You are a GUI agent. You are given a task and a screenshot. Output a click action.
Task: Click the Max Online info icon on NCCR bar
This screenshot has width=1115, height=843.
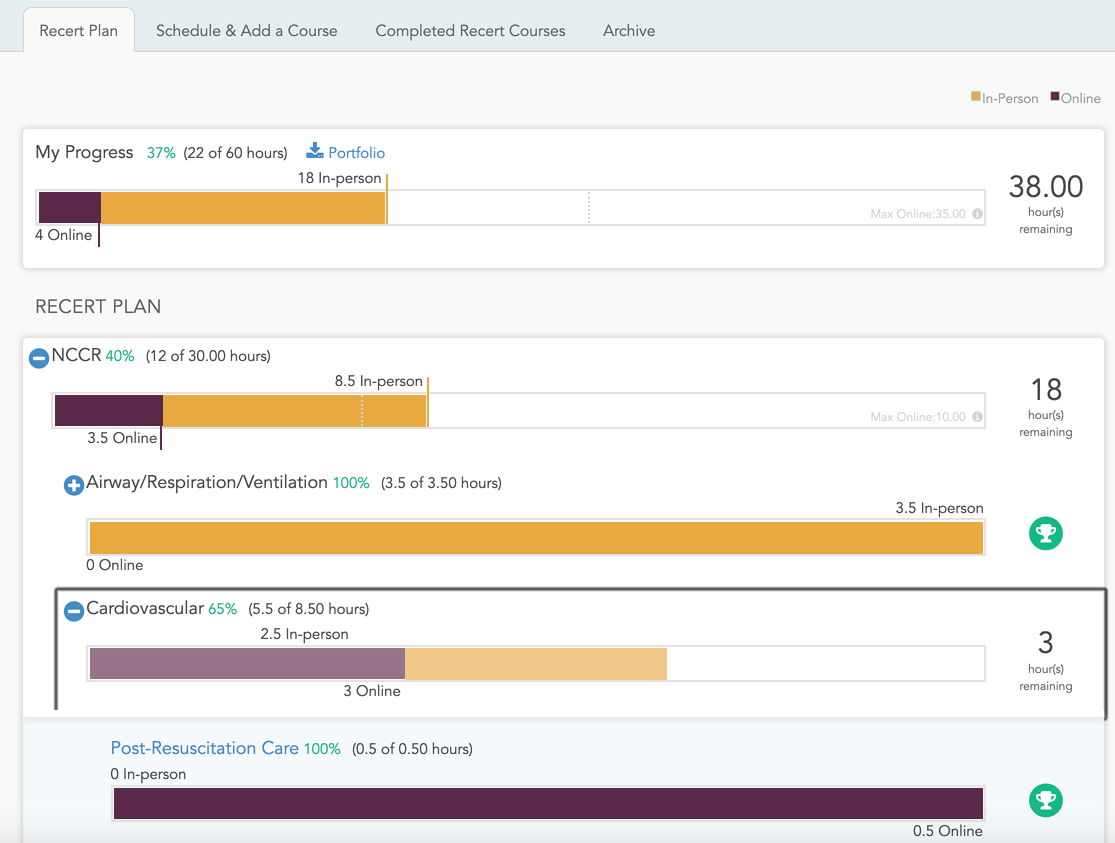(x=977, y=416)
